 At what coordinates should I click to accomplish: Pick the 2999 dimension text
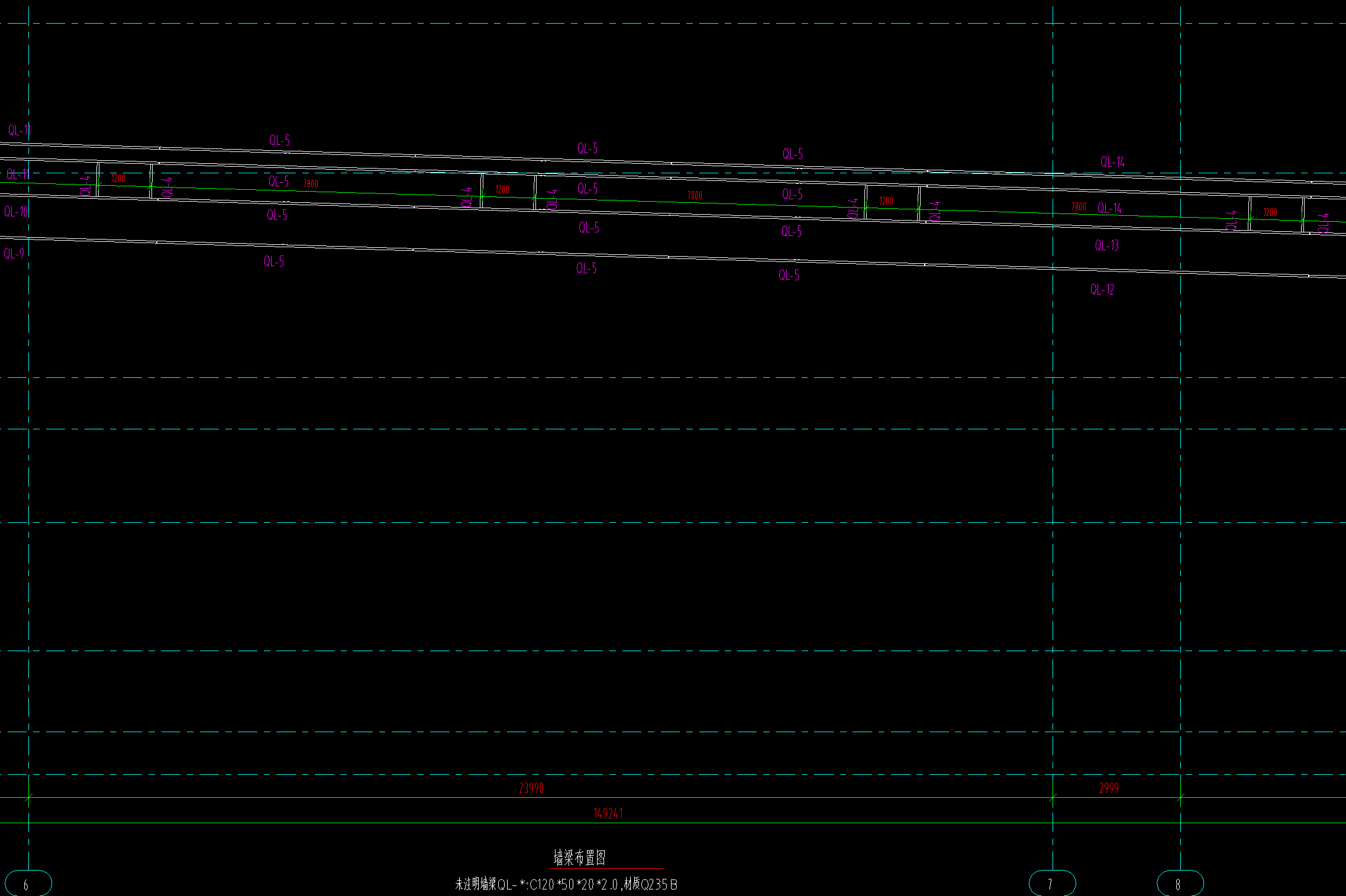(x=1109, y=788)
